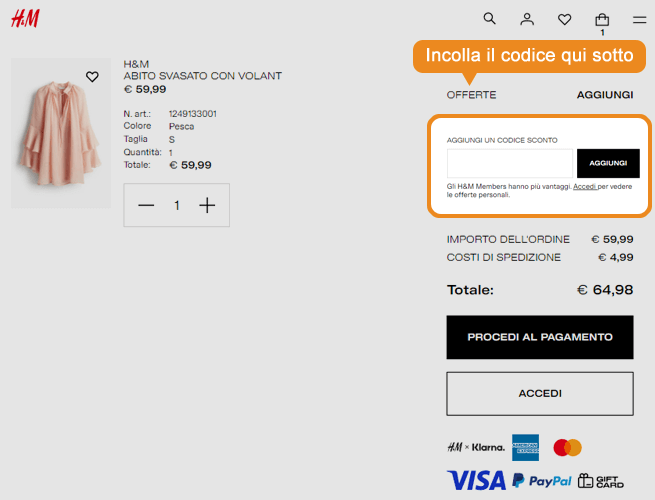Screen dimensions: 655x500
Task: Focus the discount code input field
Action: tap(510, 163)
